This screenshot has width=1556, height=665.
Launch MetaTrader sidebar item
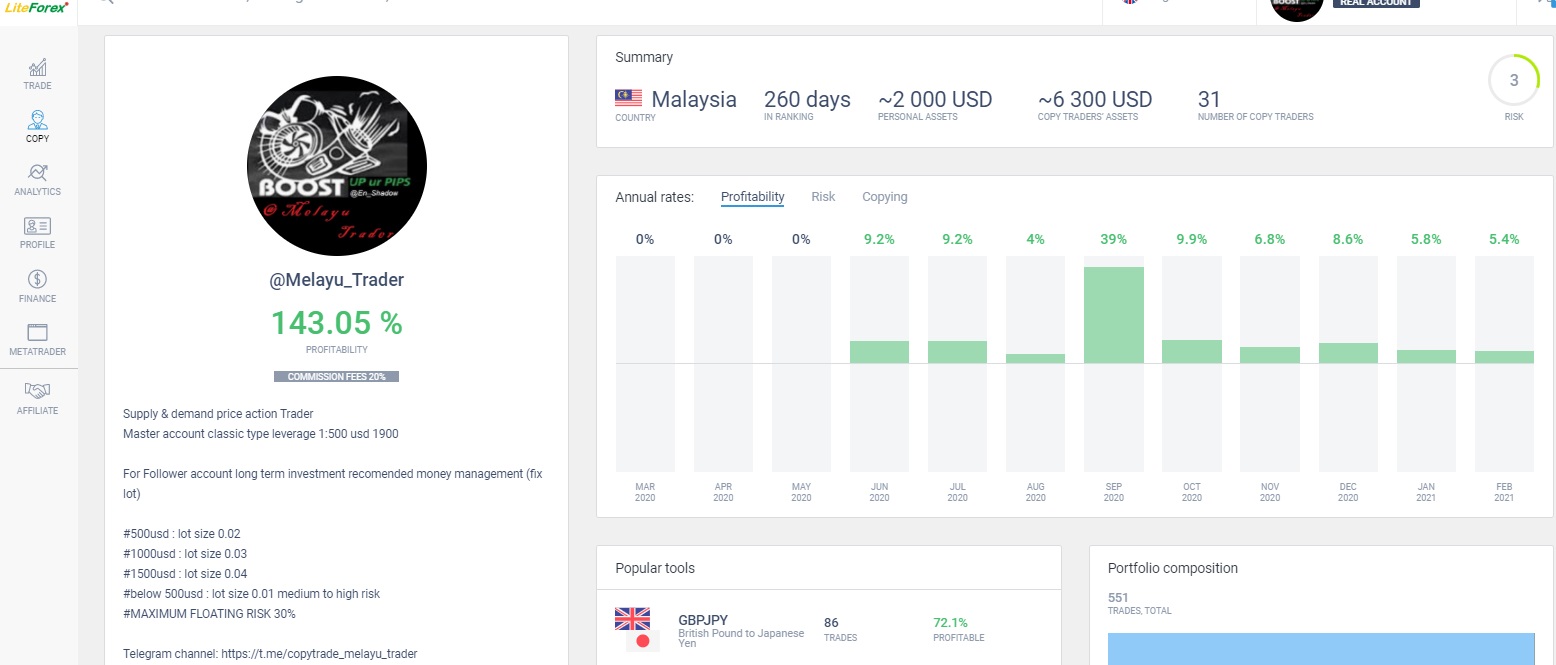[x=38, y=340]
